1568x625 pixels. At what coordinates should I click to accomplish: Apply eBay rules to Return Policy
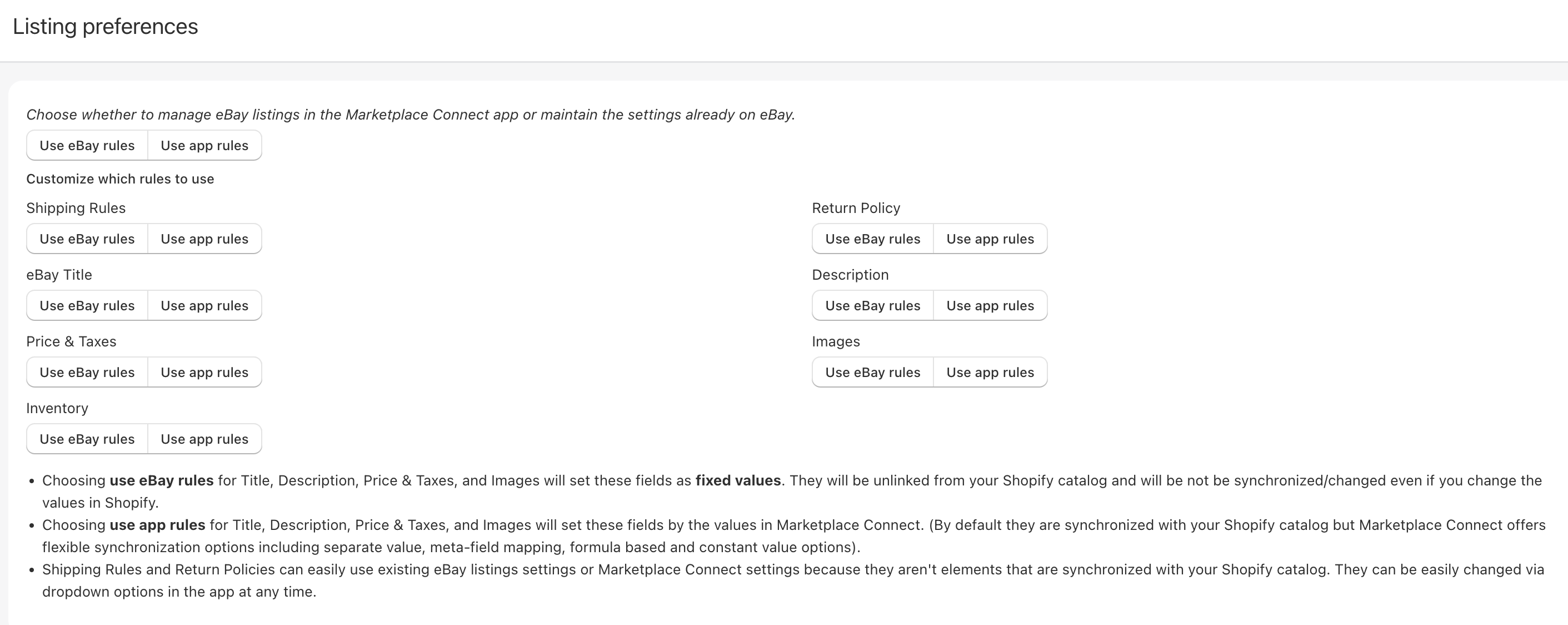(x=872, y=238)
